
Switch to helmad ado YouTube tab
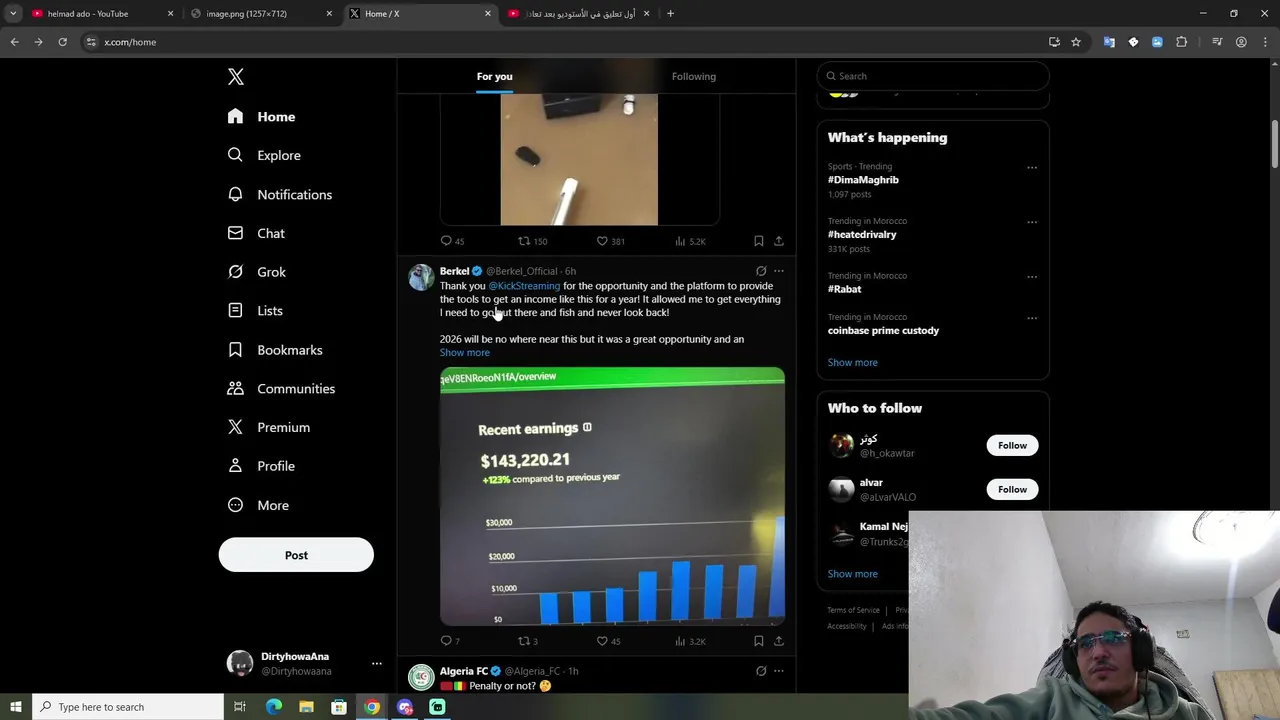[102, 14]
